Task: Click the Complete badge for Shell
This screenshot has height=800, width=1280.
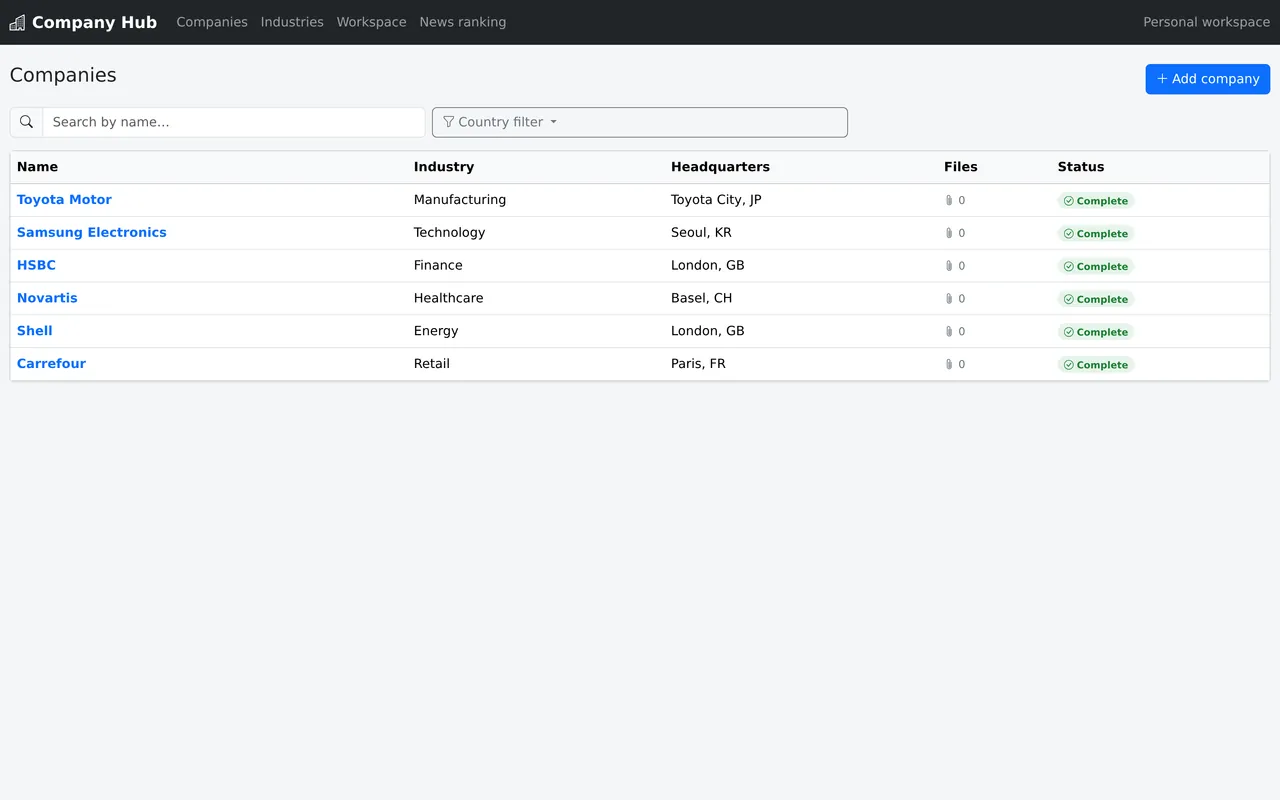Action: tap(1096, 332)
